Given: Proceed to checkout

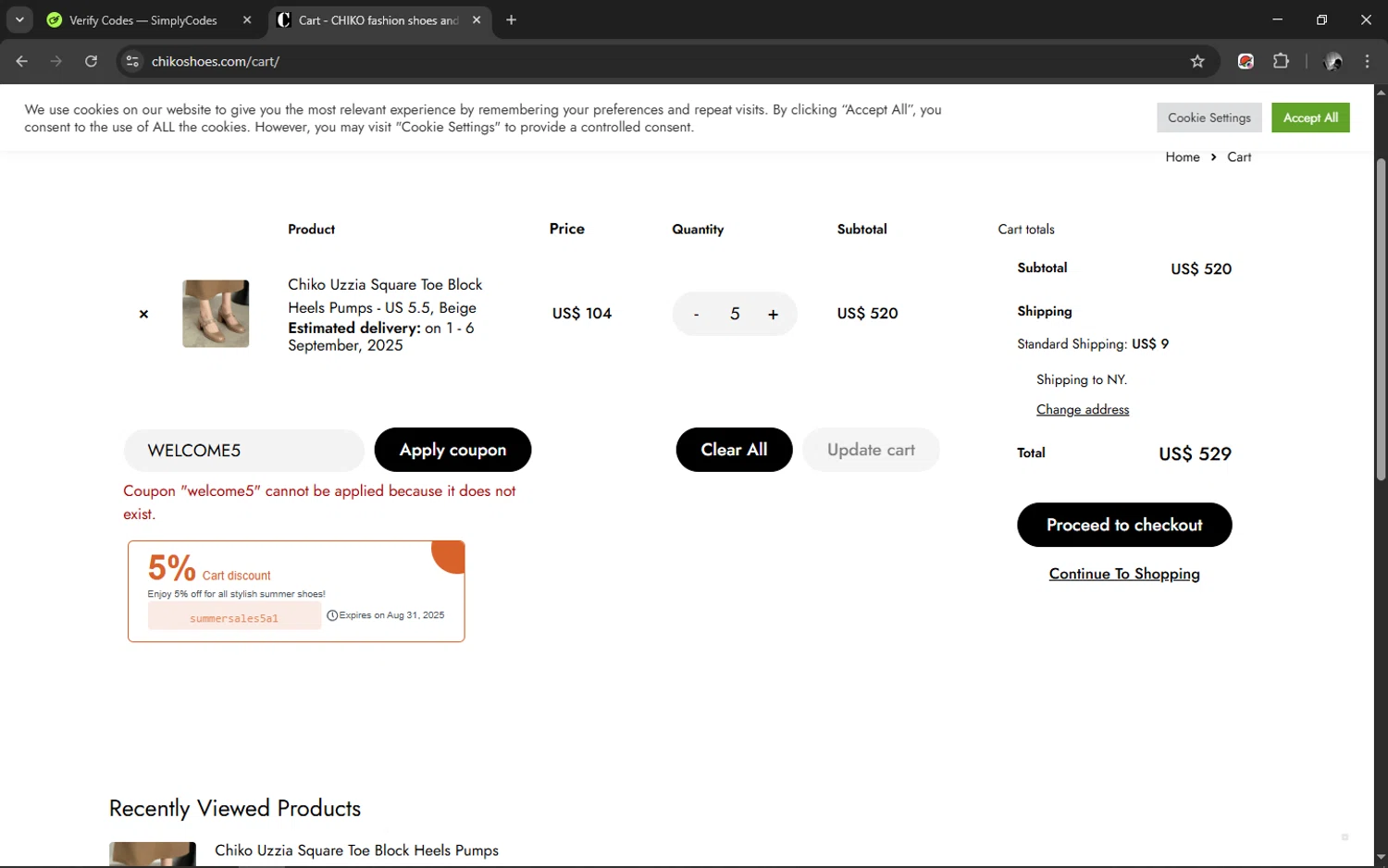Looking at the screenshot, I should click(x=1124, y=525).
